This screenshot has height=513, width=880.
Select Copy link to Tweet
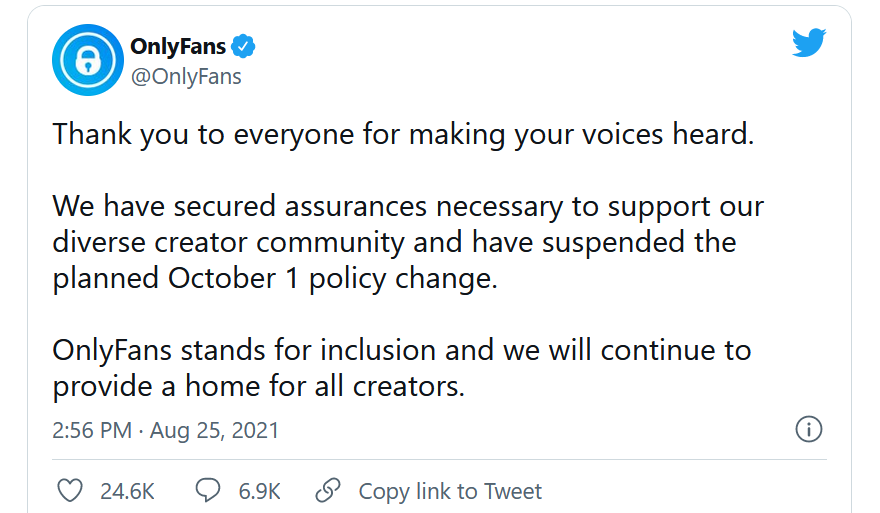coord(450,491)
